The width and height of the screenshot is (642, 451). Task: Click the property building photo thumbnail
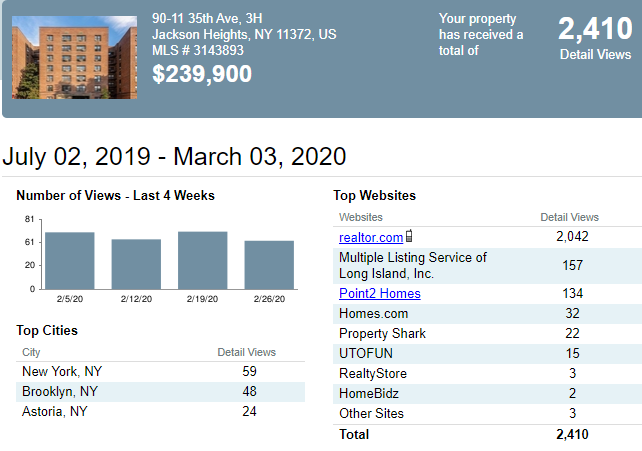pyautogui.click(x=75, y=57)
